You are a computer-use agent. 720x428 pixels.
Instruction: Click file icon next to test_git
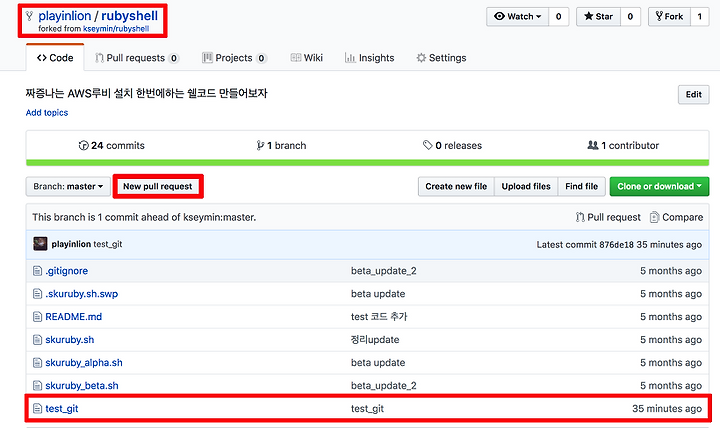(37, 409)
